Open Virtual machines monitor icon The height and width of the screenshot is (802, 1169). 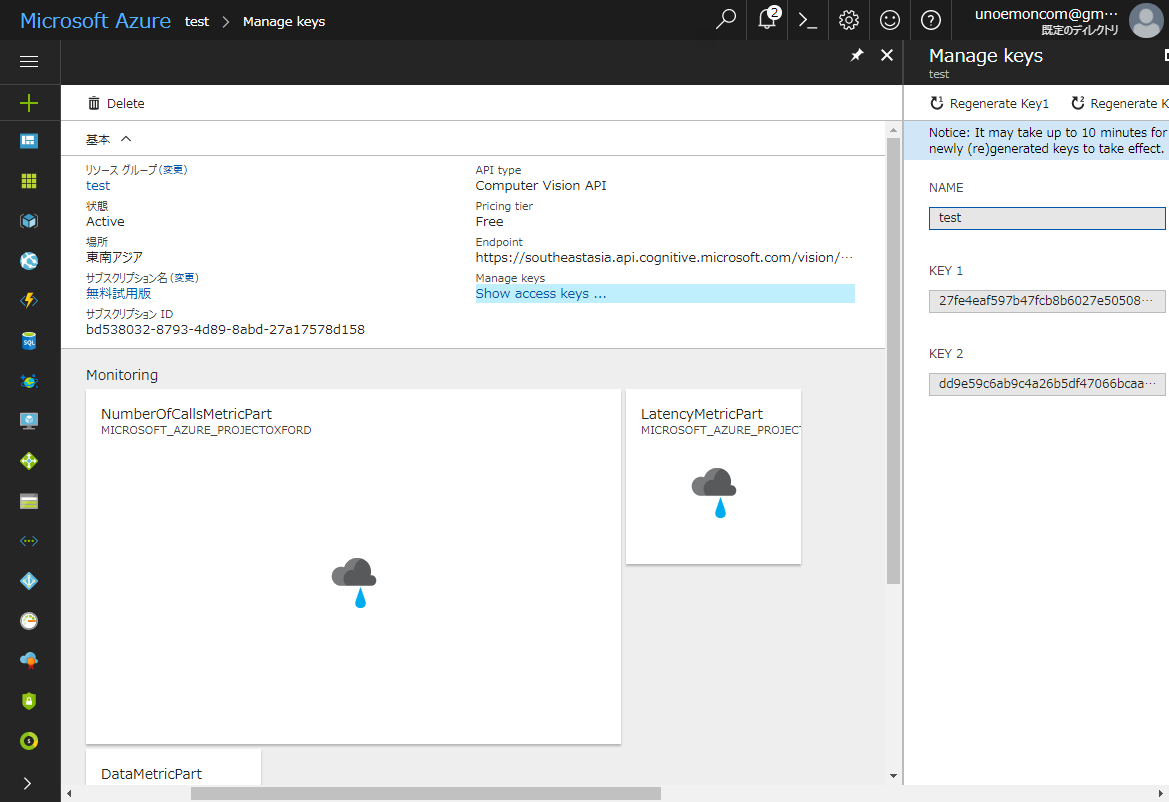tap(29, 421)
